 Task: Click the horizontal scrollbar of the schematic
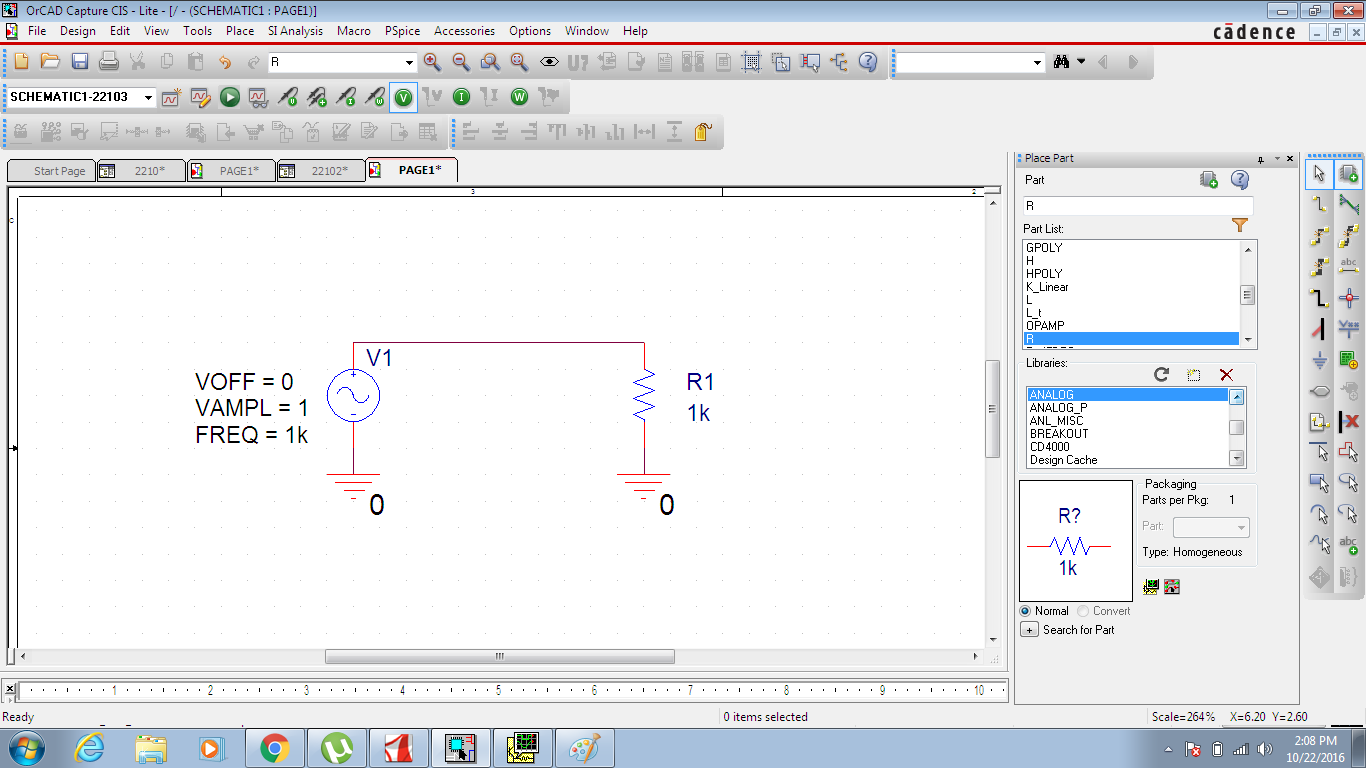tap(499, 657)
